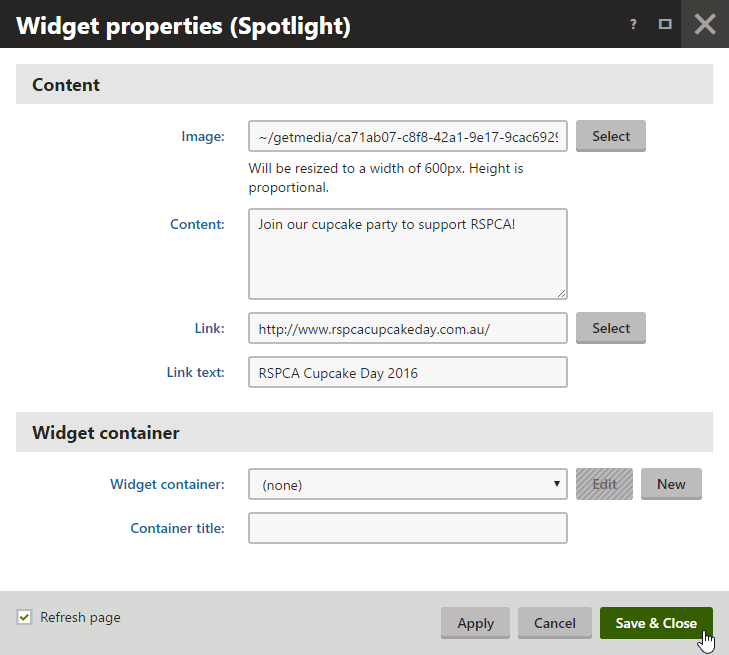Click New widget container button
The image size is (729, 655).
(671, 484)
